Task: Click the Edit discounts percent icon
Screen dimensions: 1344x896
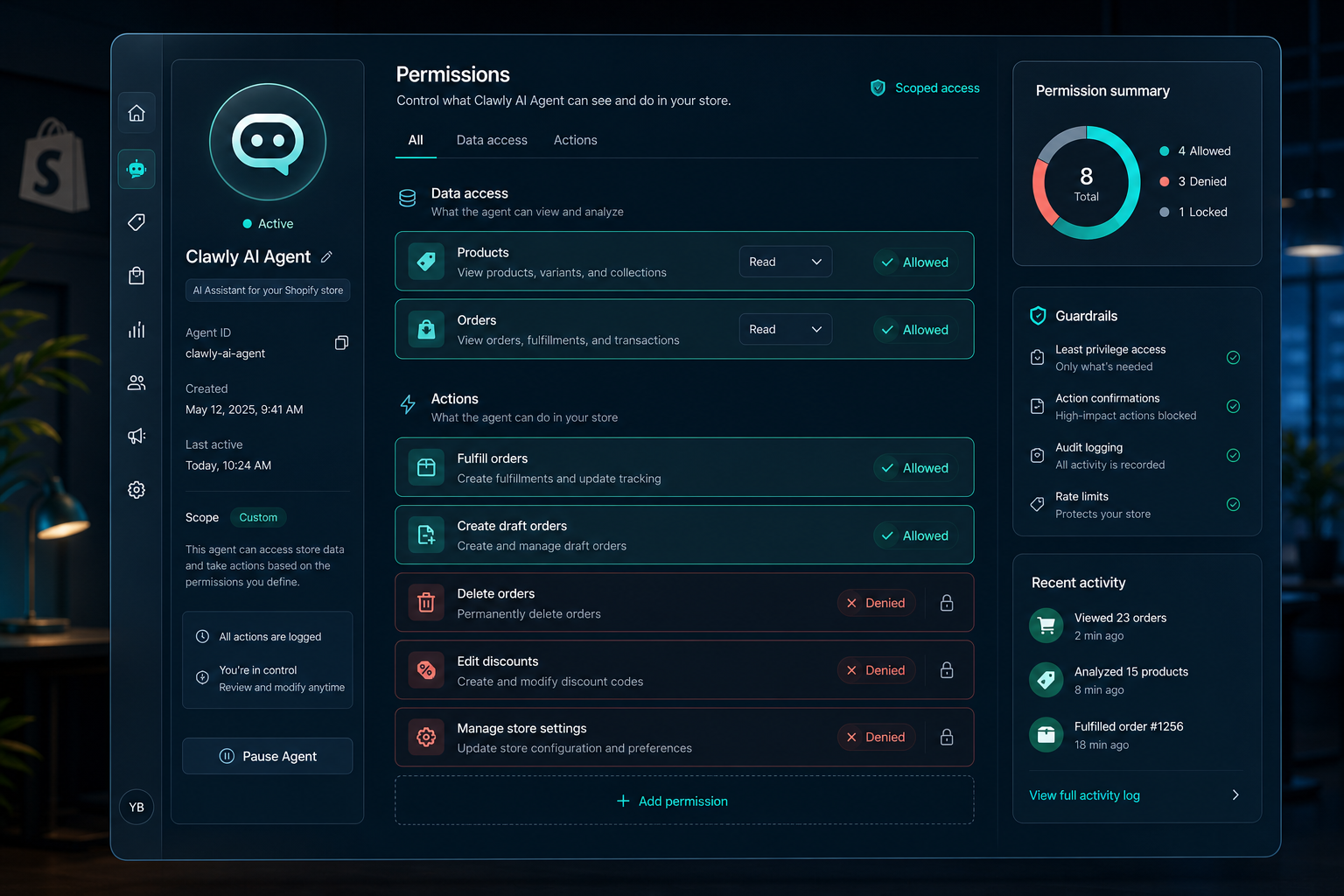Action: click(426, 670)
